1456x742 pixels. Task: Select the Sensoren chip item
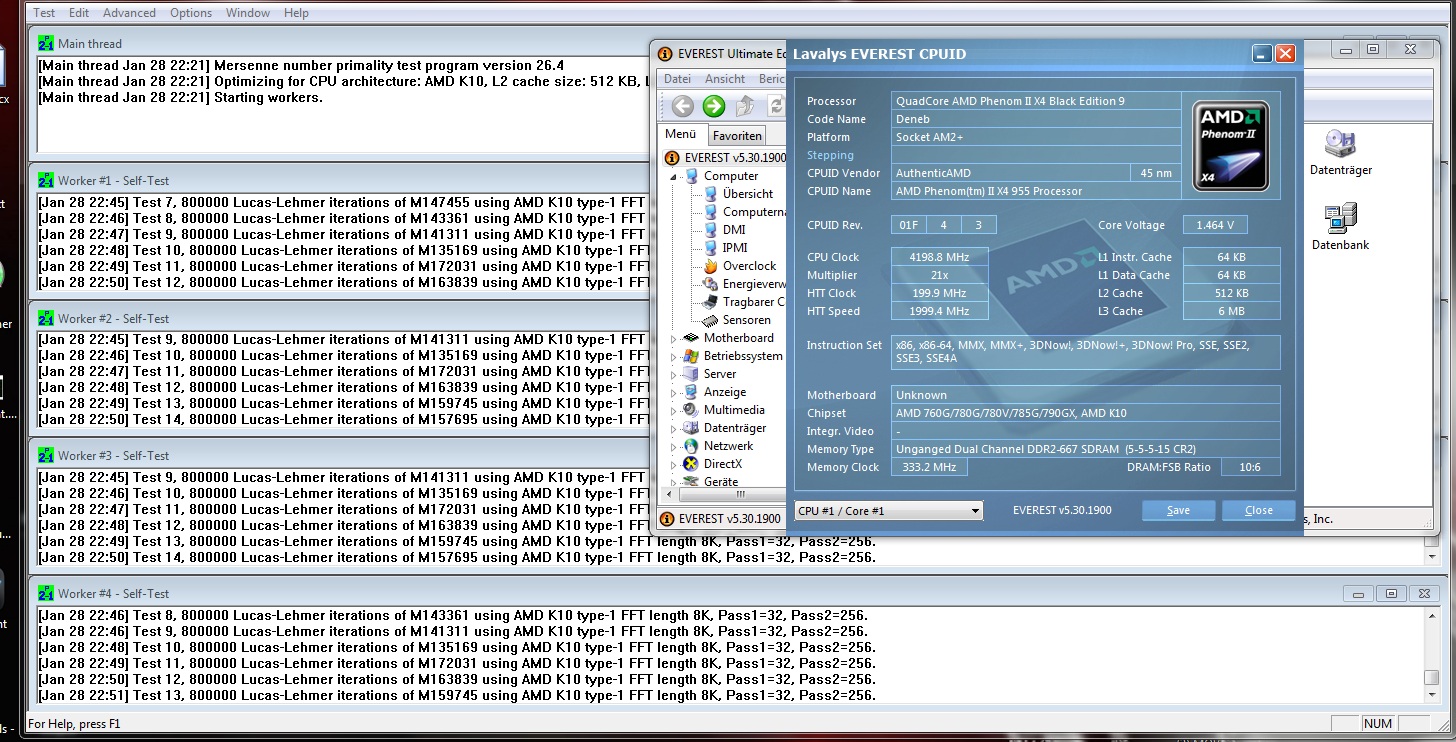pyautogui.click(x=710, y=320)
